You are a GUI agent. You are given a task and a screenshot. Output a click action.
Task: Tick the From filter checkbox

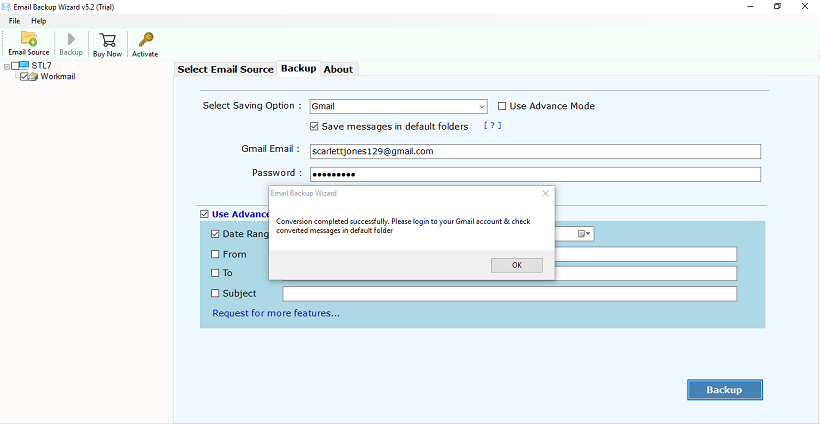[x=215, y=254]
